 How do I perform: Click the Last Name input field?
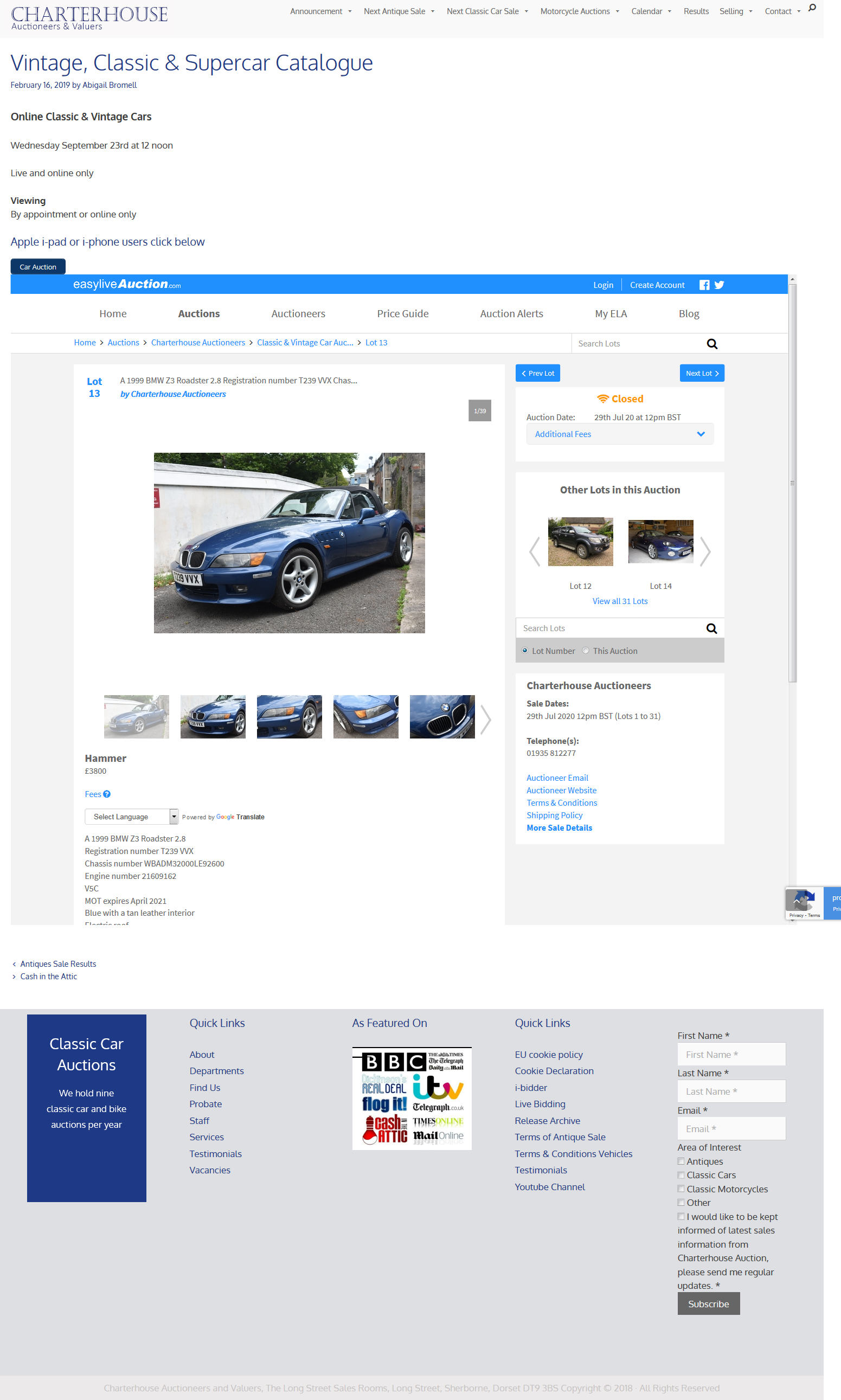731,1091
